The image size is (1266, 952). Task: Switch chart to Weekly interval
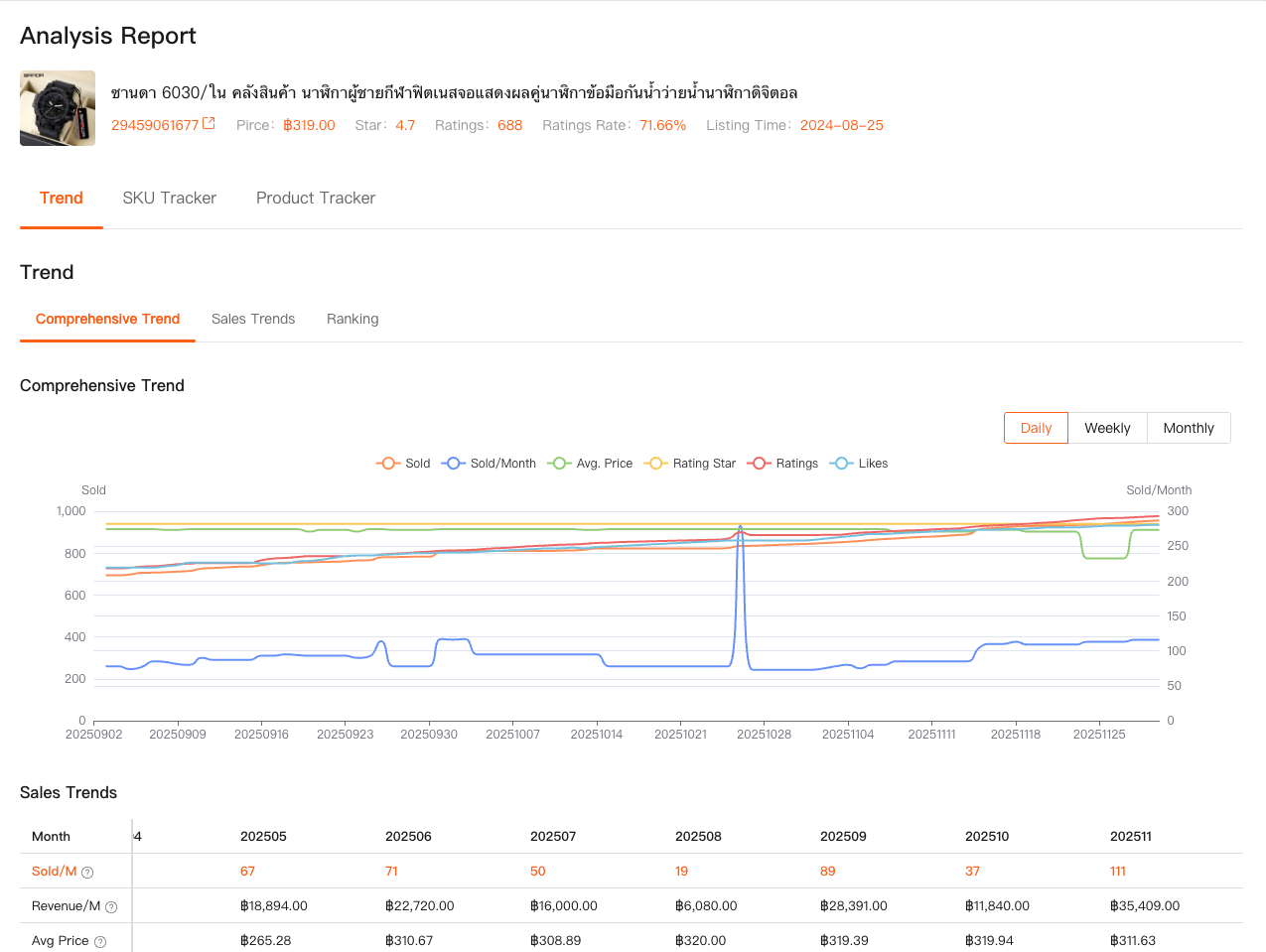[x=1107, y=428]
